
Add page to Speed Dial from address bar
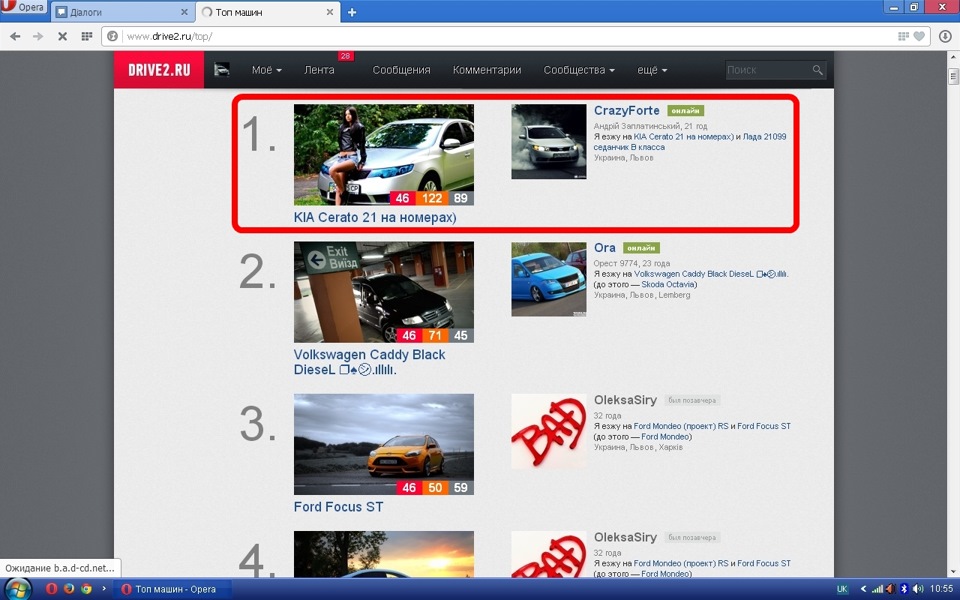pos(903,37)
